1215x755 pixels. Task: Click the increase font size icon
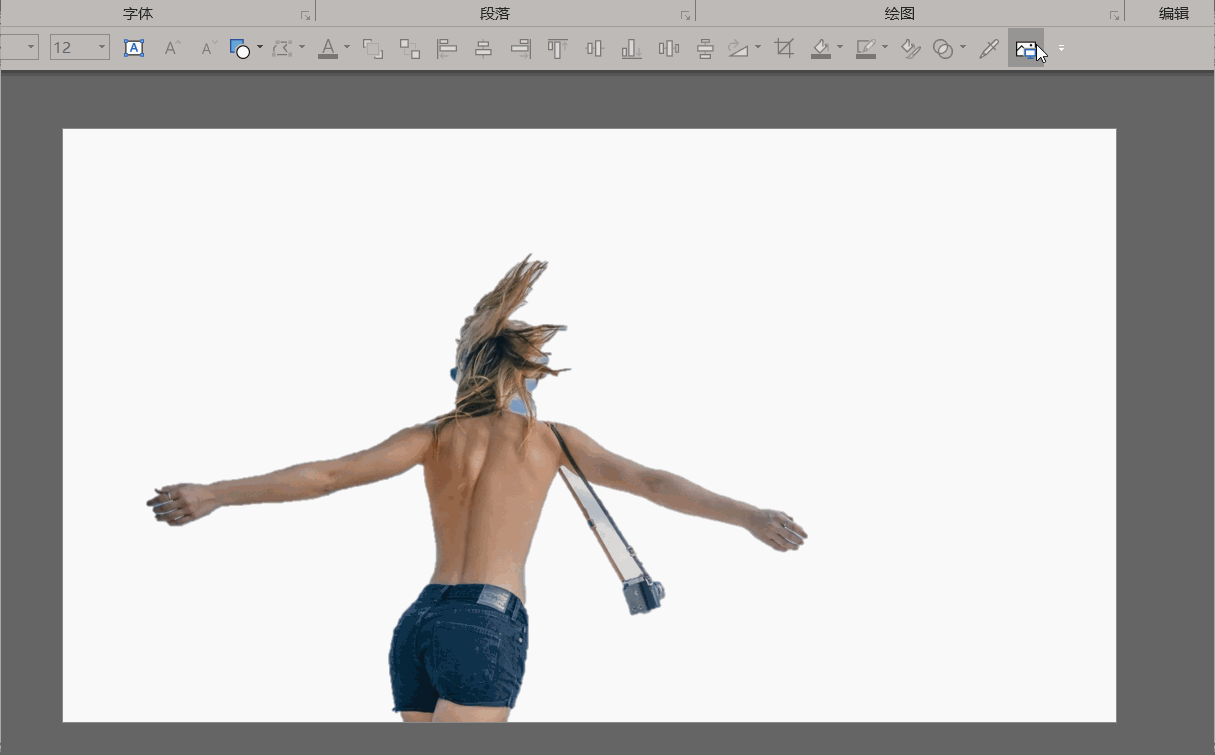pyautogui.click(x=172, y=48)
